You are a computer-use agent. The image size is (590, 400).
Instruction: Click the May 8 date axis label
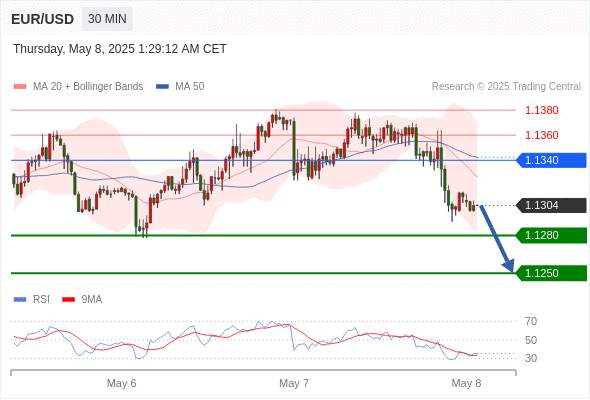[466, 383]
